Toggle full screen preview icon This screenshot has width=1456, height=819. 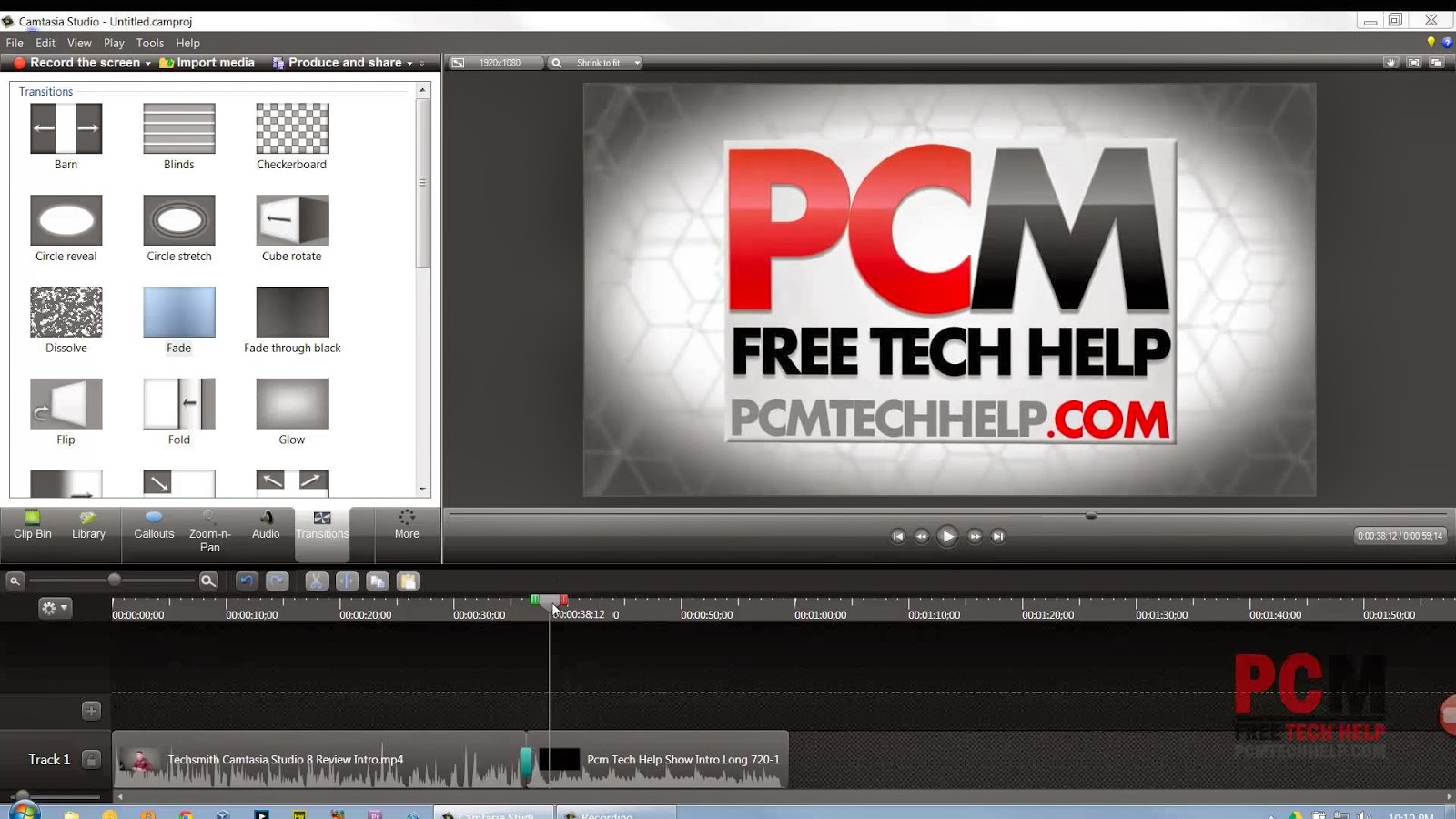[x=1413, y=63]
